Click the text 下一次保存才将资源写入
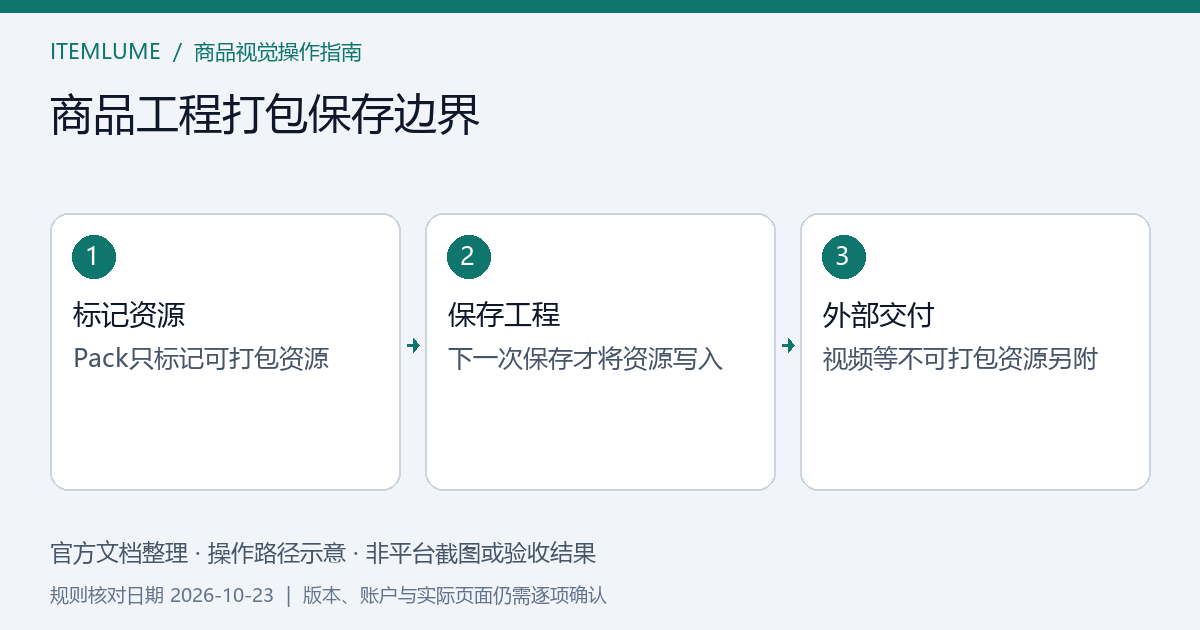Screen dimensions: 1200x630 tap(585, 358)
